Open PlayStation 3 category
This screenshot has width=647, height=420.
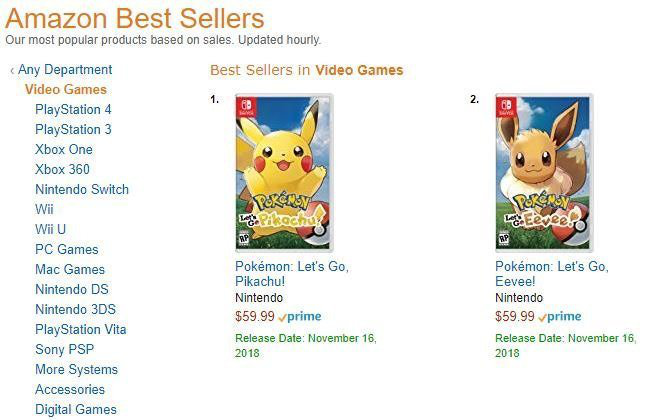pyautogui.click(x=73, y=130)
